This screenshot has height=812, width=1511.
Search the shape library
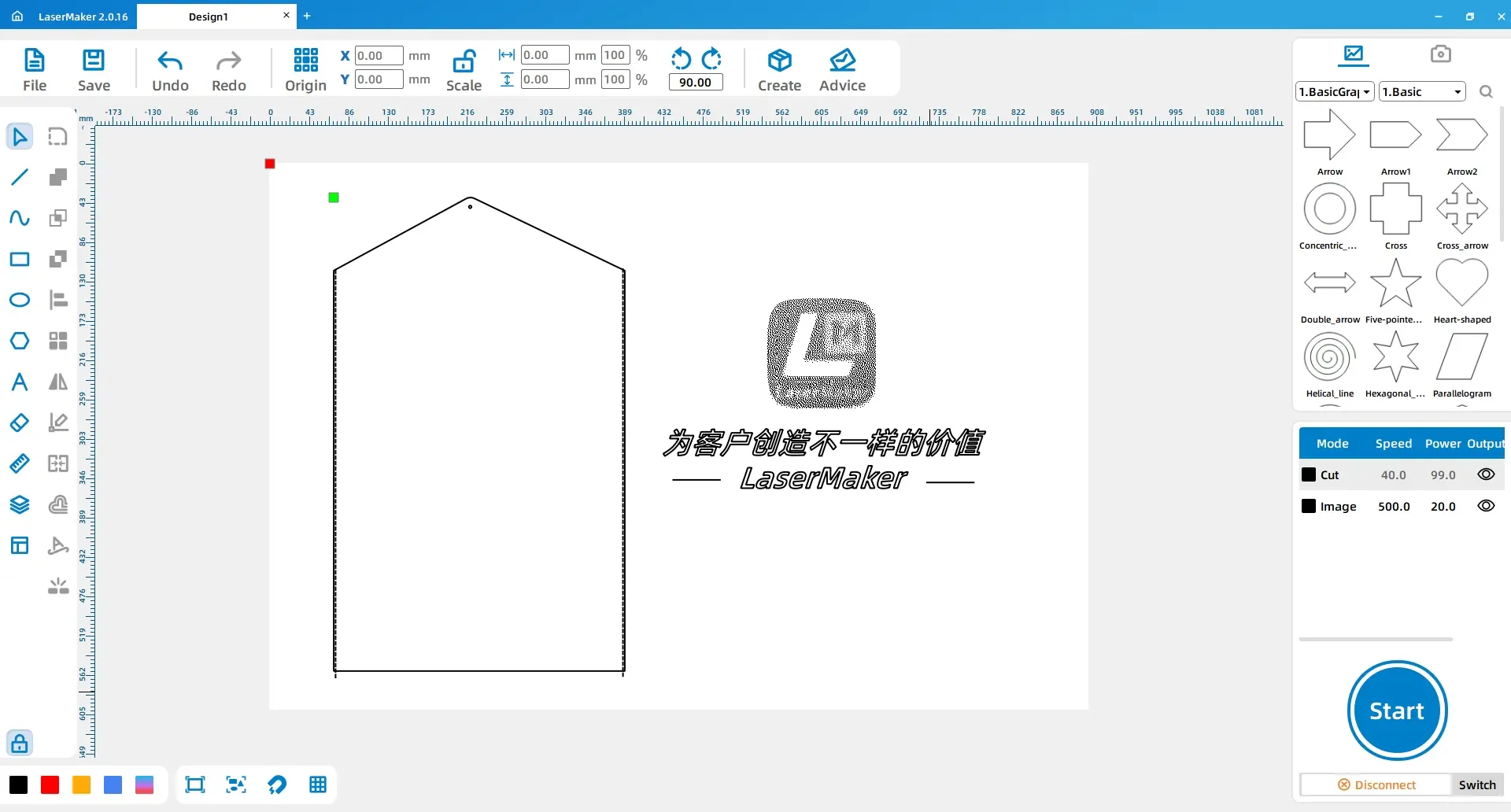pyautogui.click(x=1486, y=92)
